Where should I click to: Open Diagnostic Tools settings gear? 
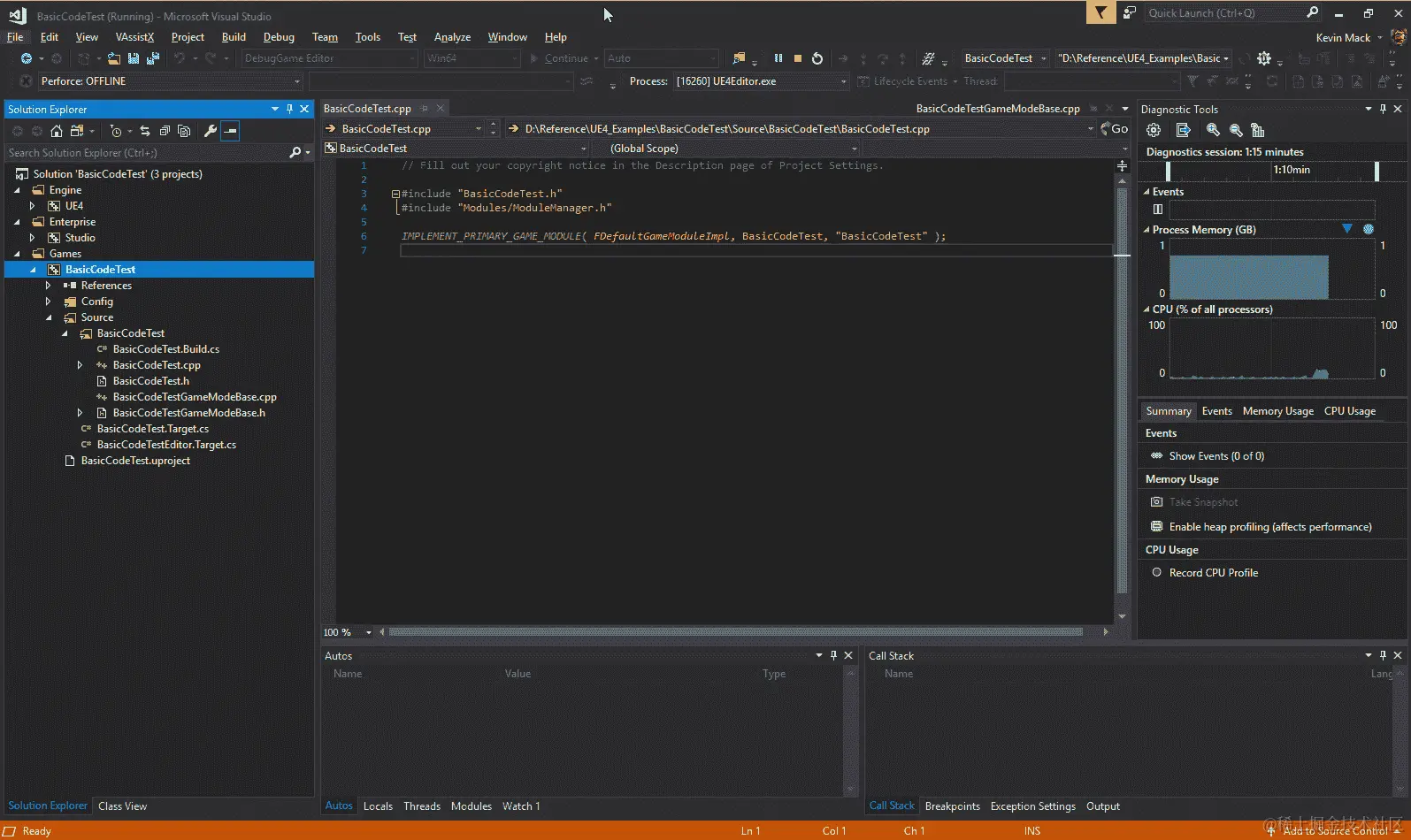coord(1154,130)
